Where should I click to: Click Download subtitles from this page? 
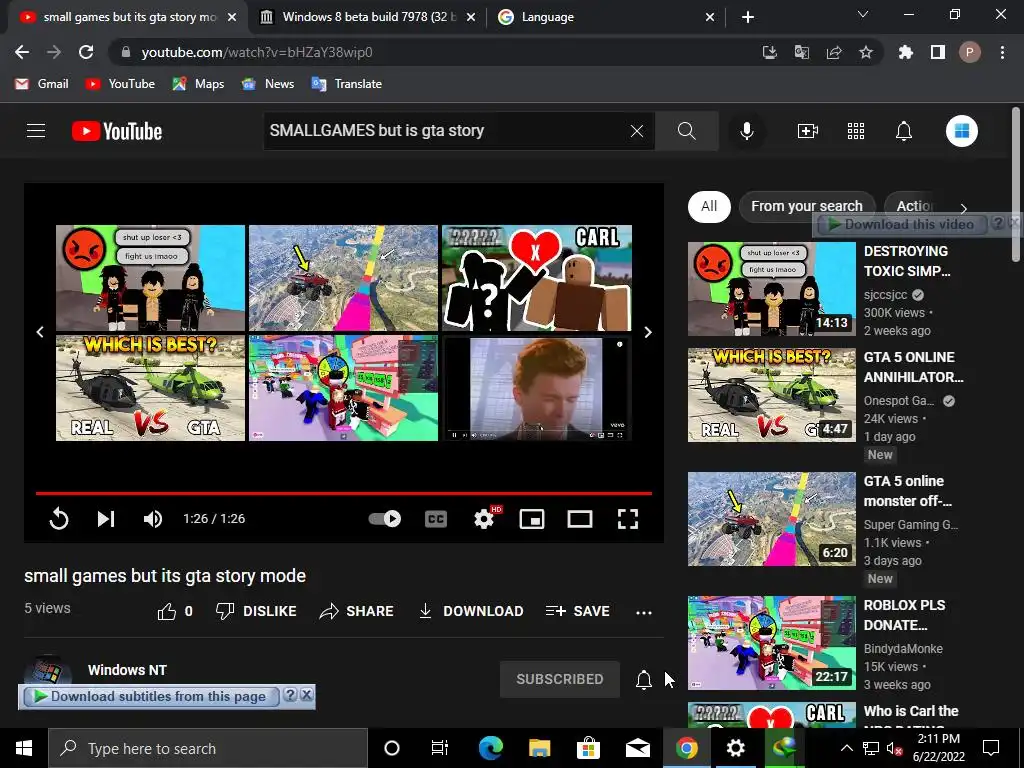[150, 697]
